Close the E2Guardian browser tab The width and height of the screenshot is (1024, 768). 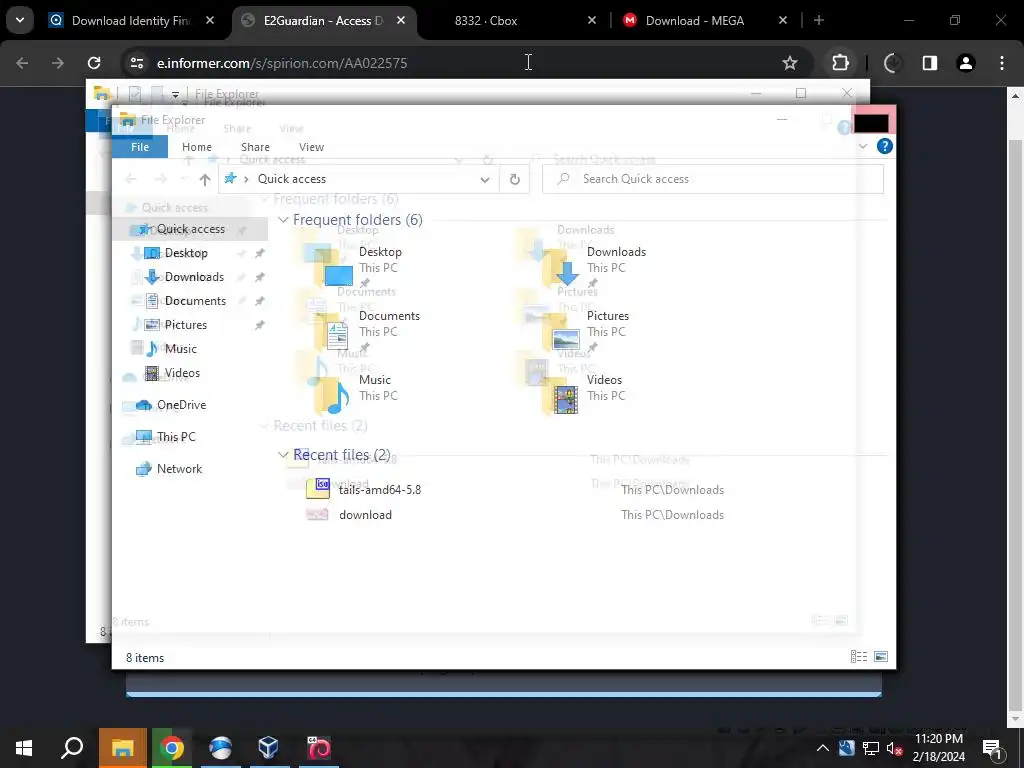tap(401, 21)
